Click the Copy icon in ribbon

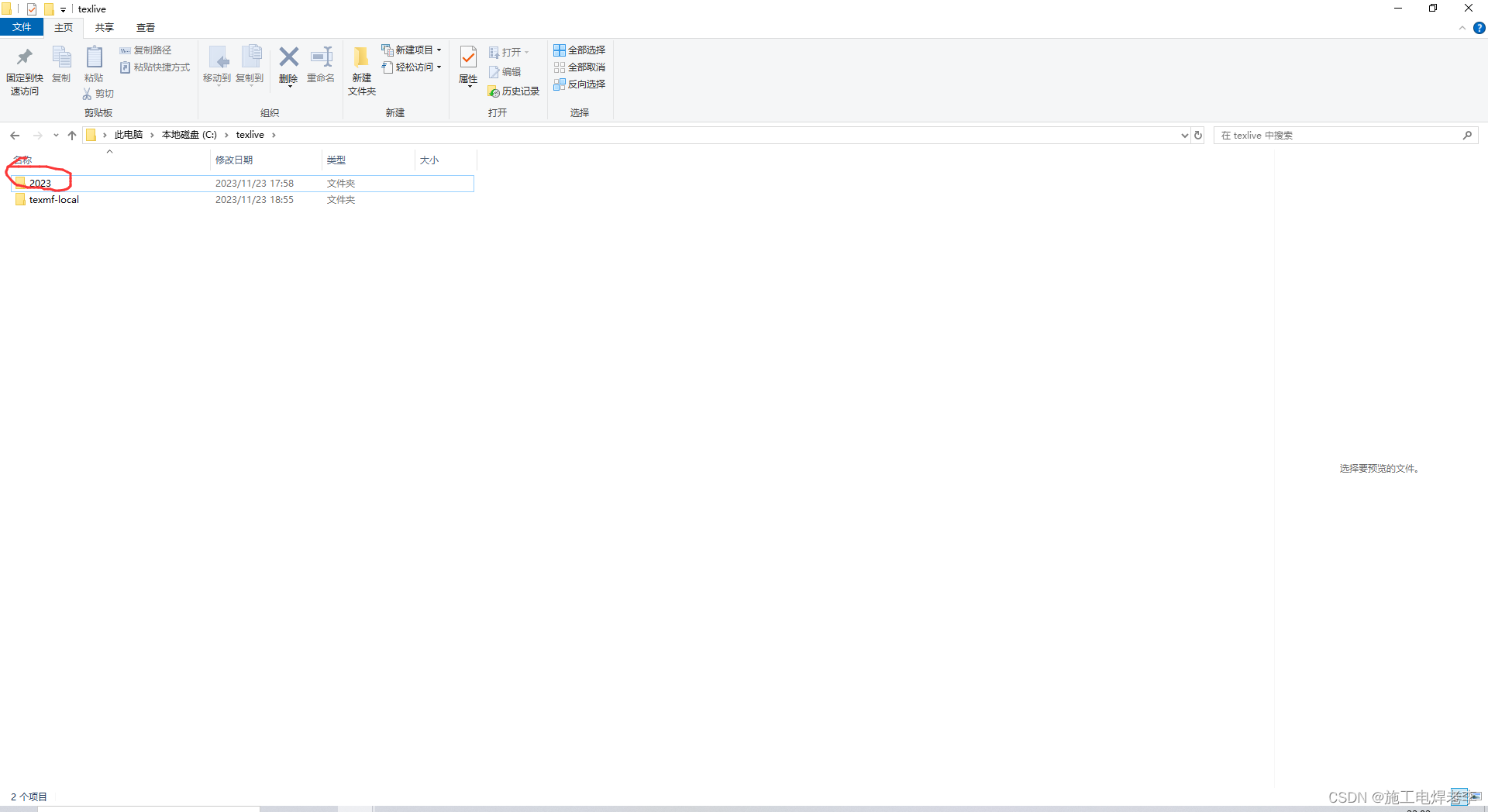(x=61, y=57)
